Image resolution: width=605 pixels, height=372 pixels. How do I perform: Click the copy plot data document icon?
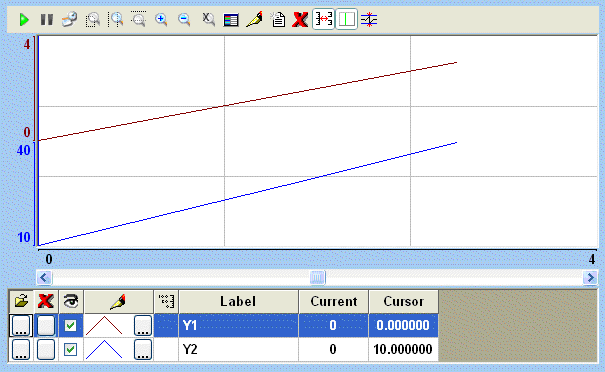click(277, 19)
